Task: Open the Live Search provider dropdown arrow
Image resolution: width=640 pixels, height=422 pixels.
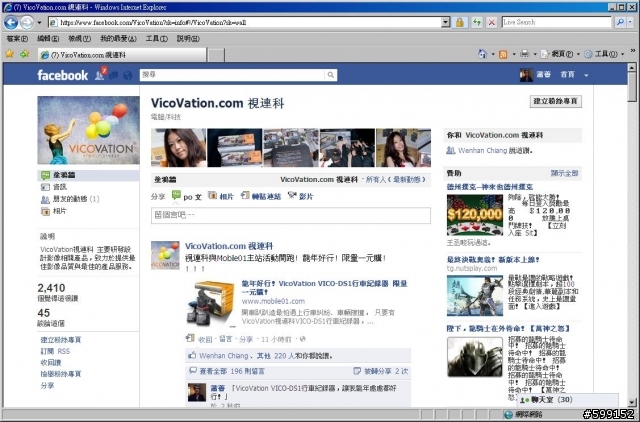Action: (631, 22)
